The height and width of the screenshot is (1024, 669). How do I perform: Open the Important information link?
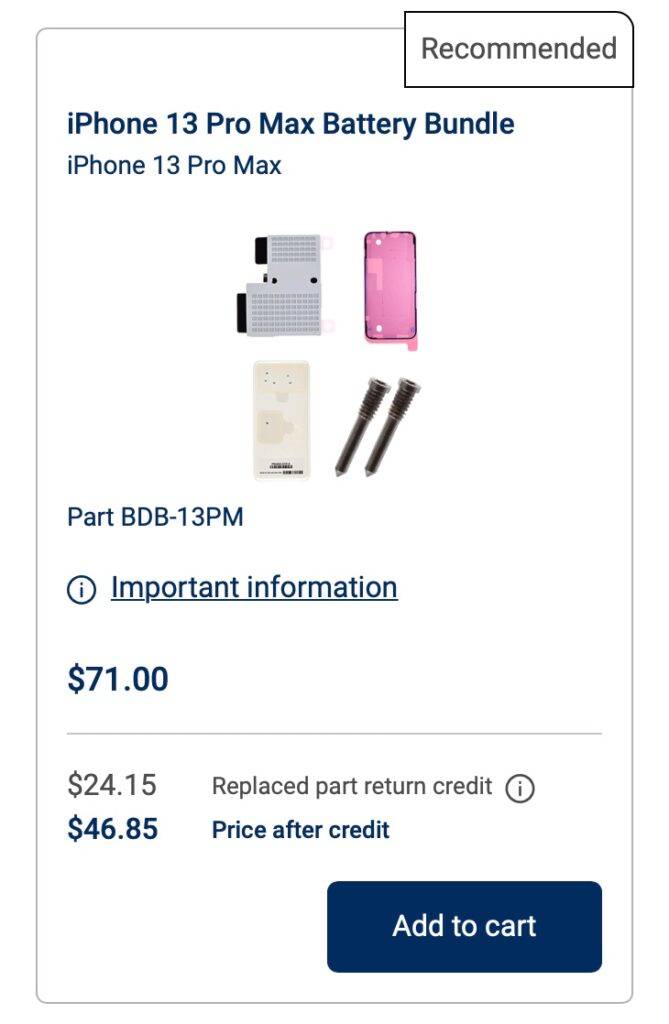point(254,587)
